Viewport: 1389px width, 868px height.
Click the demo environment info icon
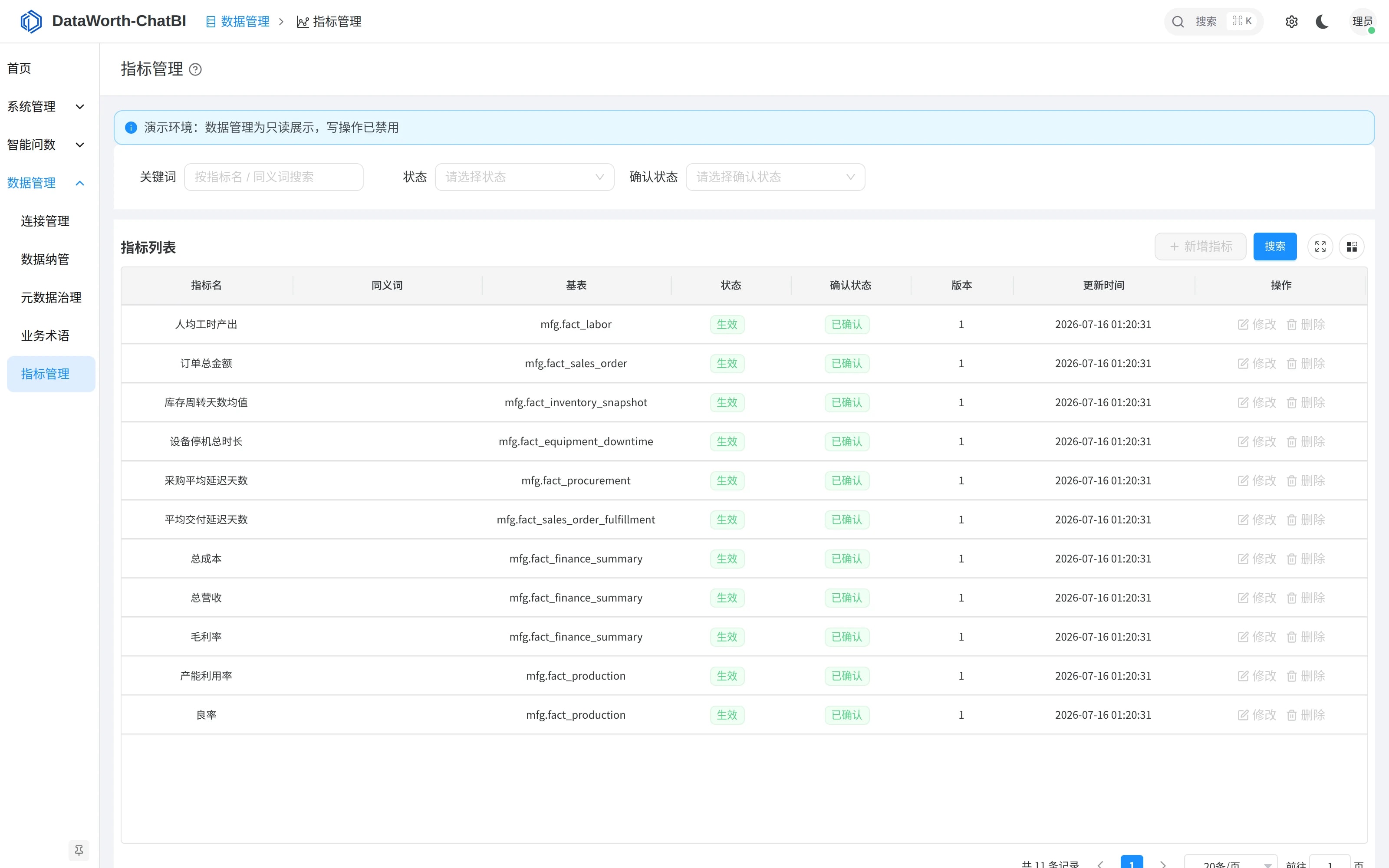(131, 128)
